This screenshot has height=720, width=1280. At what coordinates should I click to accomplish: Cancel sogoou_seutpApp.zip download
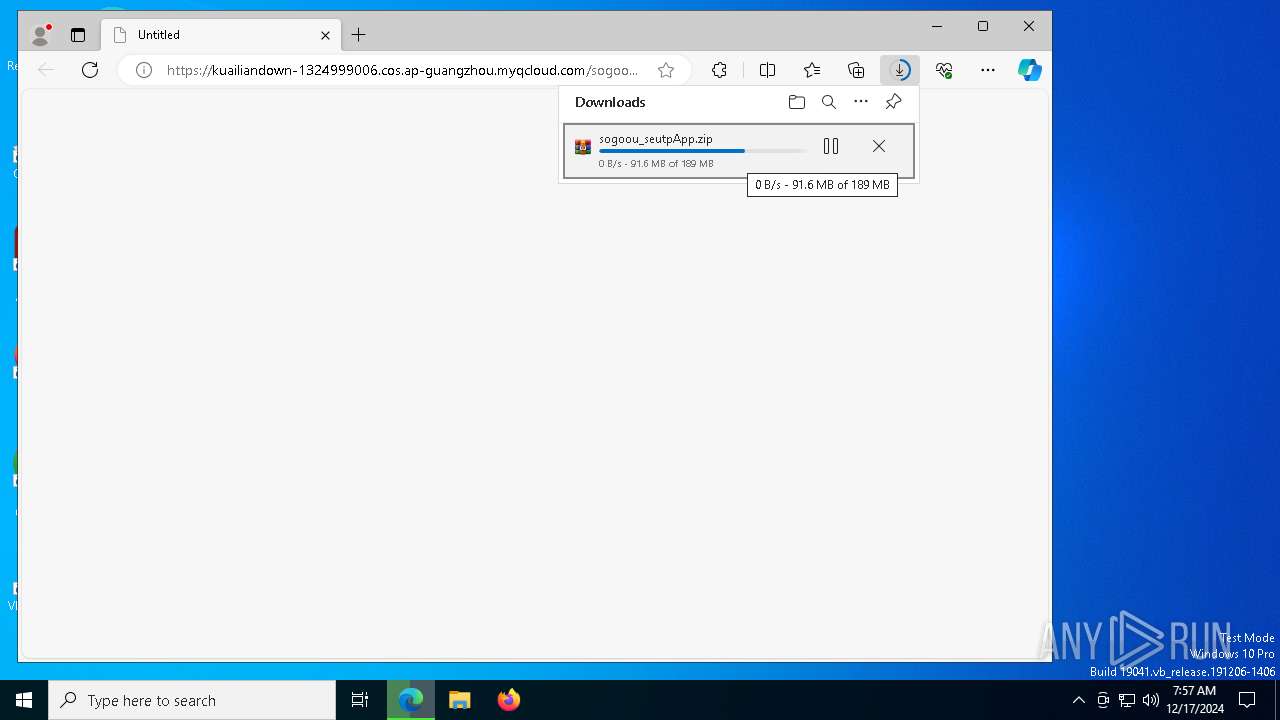[879, 146]
